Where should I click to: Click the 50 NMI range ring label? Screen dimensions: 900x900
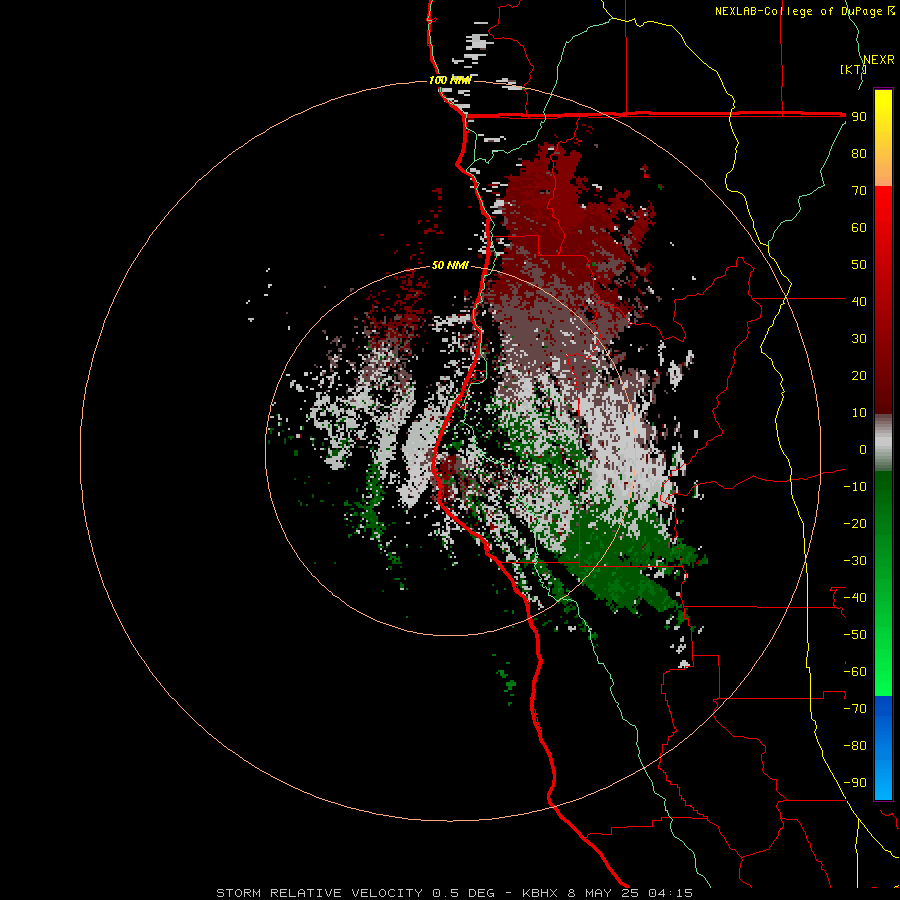tap(450, 265)
